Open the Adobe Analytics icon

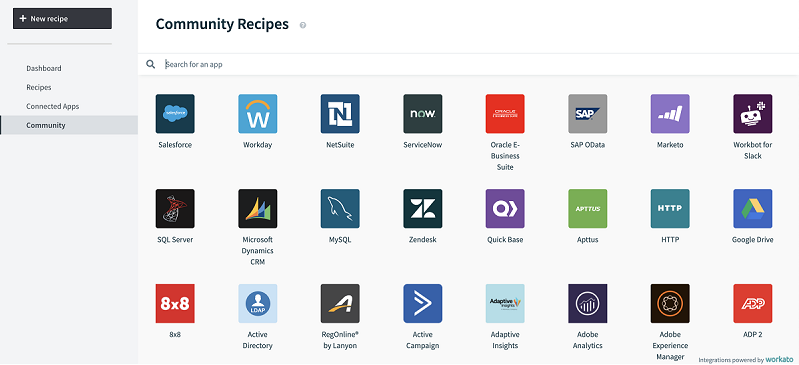(x=588, y=303)
